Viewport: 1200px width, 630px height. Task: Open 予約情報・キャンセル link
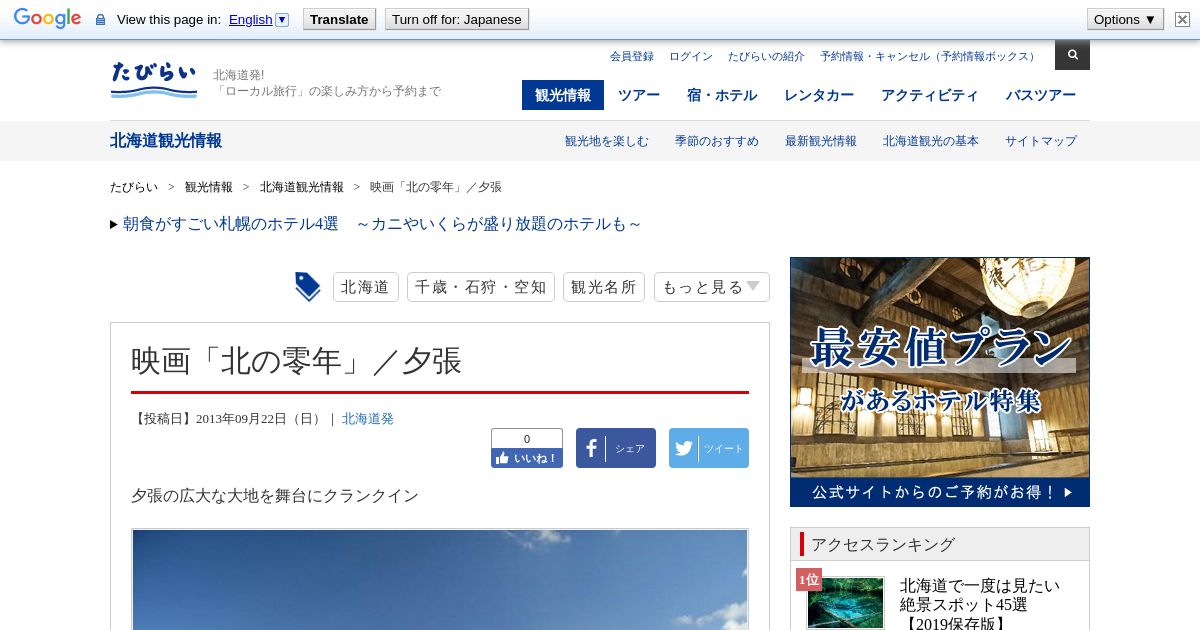[x=930, y=56]
